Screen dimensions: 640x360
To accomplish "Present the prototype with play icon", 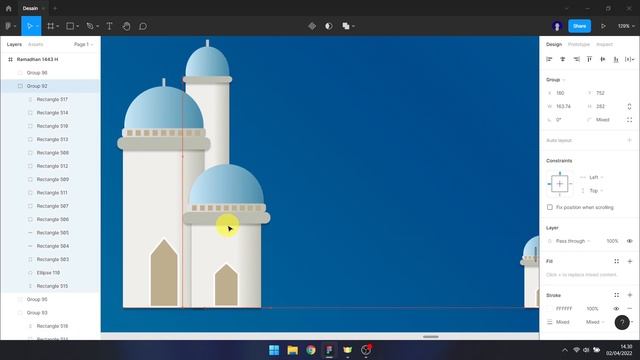I will [603, 26].
